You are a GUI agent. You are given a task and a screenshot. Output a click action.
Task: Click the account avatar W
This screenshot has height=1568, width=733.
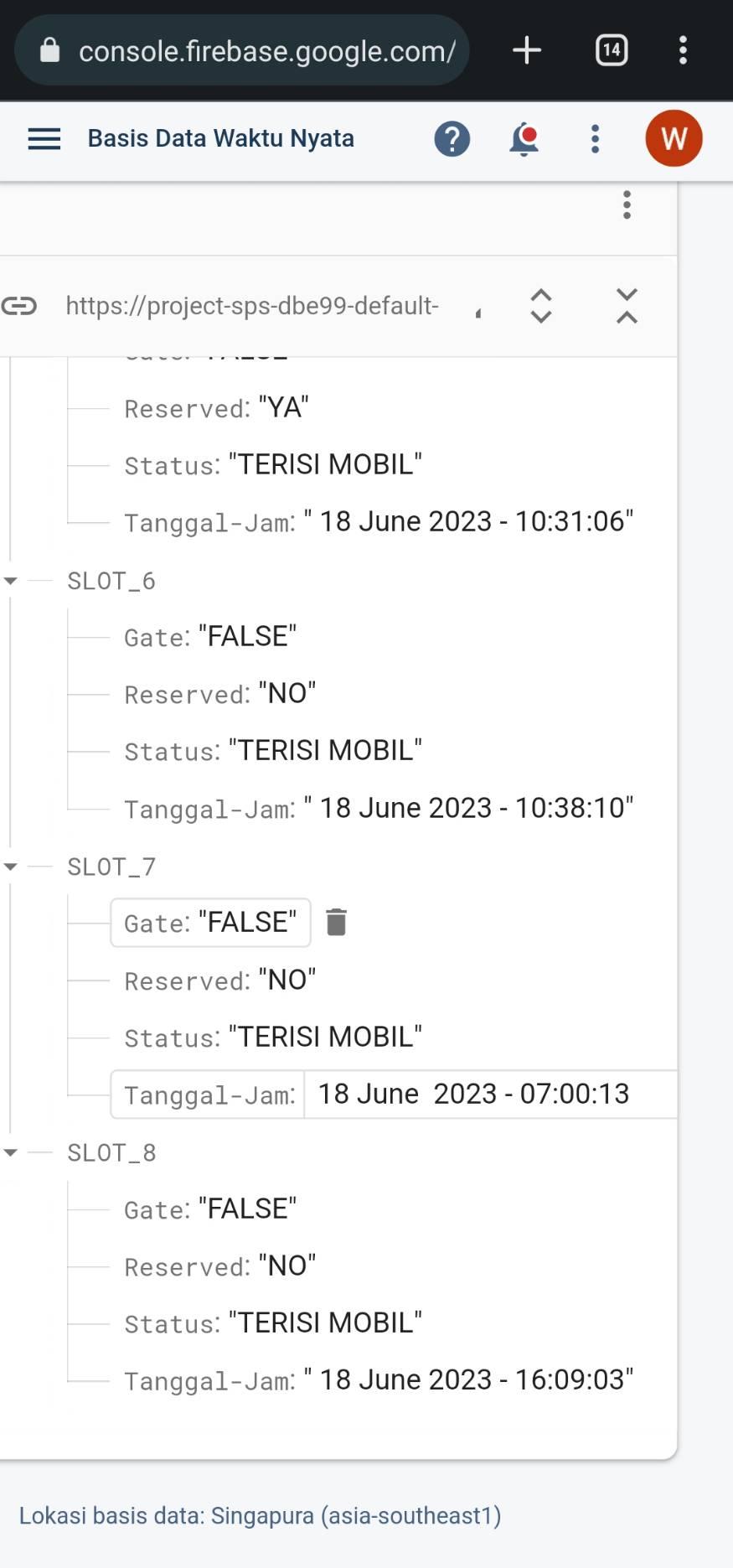[x=674, y=138]
